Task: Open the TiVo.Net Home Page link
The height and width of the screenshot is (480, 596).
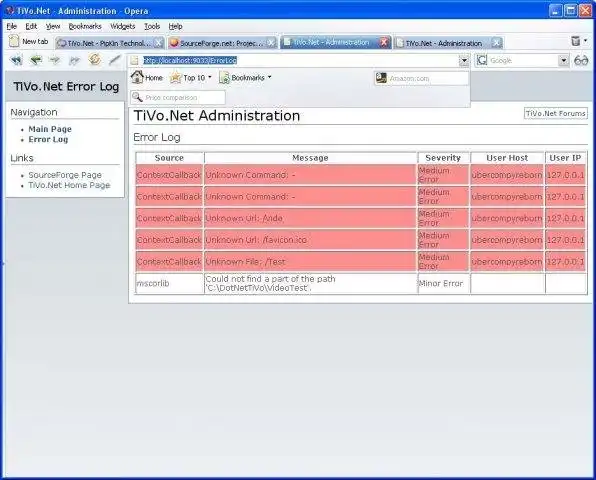Action: click(69, 185)
